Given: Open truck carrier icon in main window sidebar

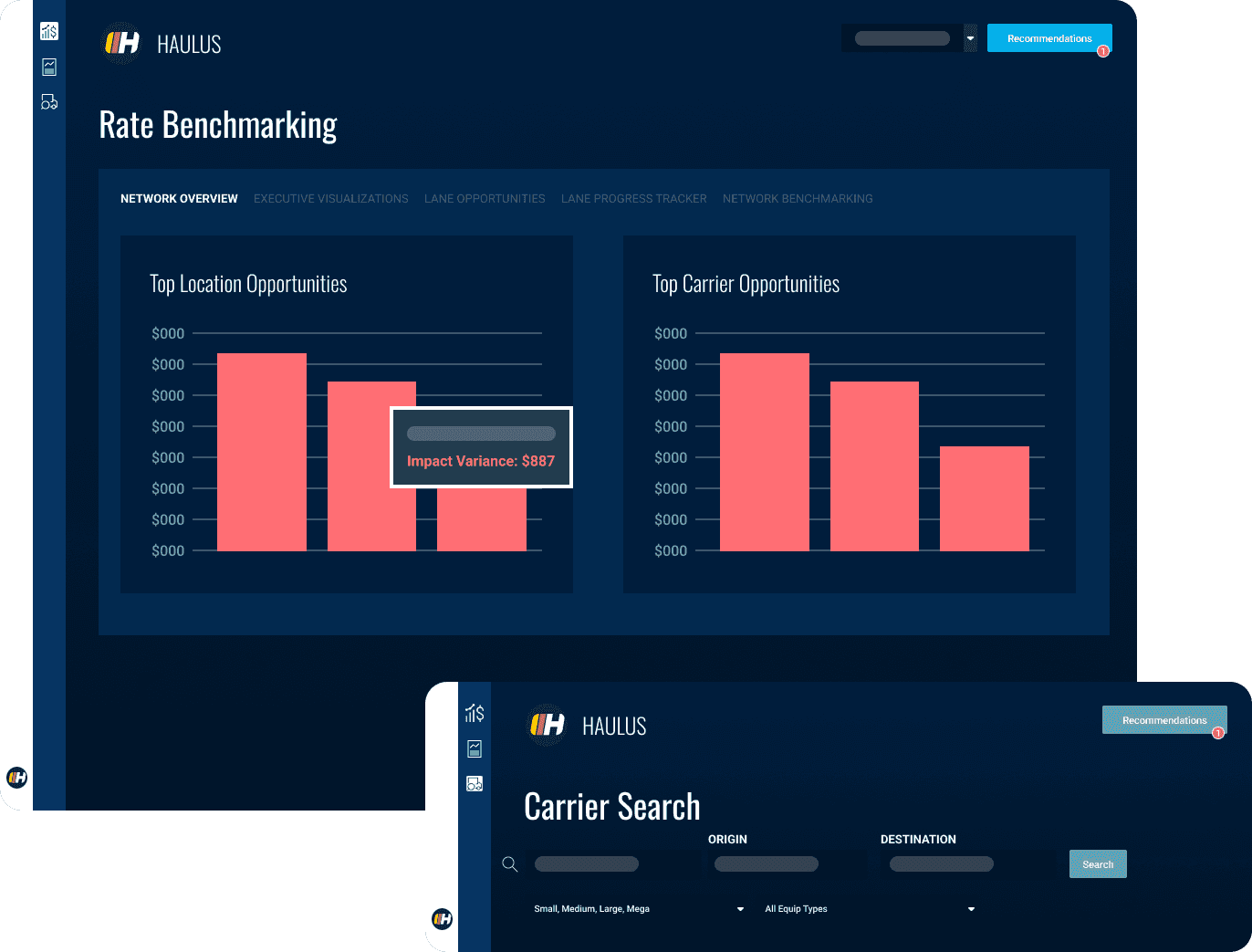Looking at the screenshot, I should tap(49, 101).
